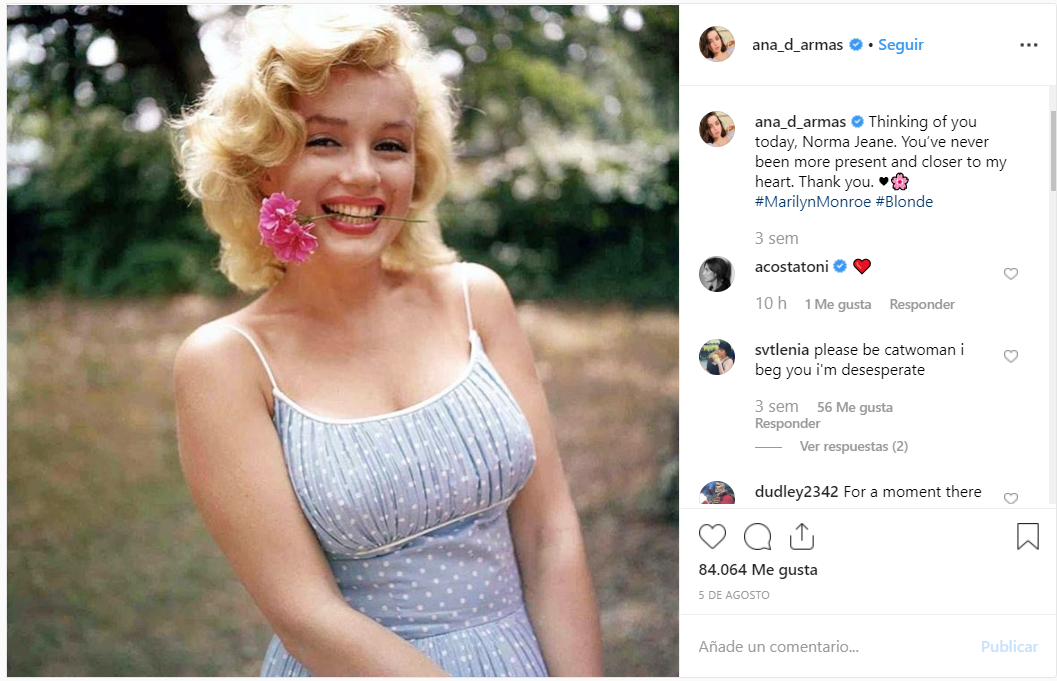Viewport: 1057px width, 681px height.
Task: Open acostatoni's profile picture
Action: coord(717,274)
